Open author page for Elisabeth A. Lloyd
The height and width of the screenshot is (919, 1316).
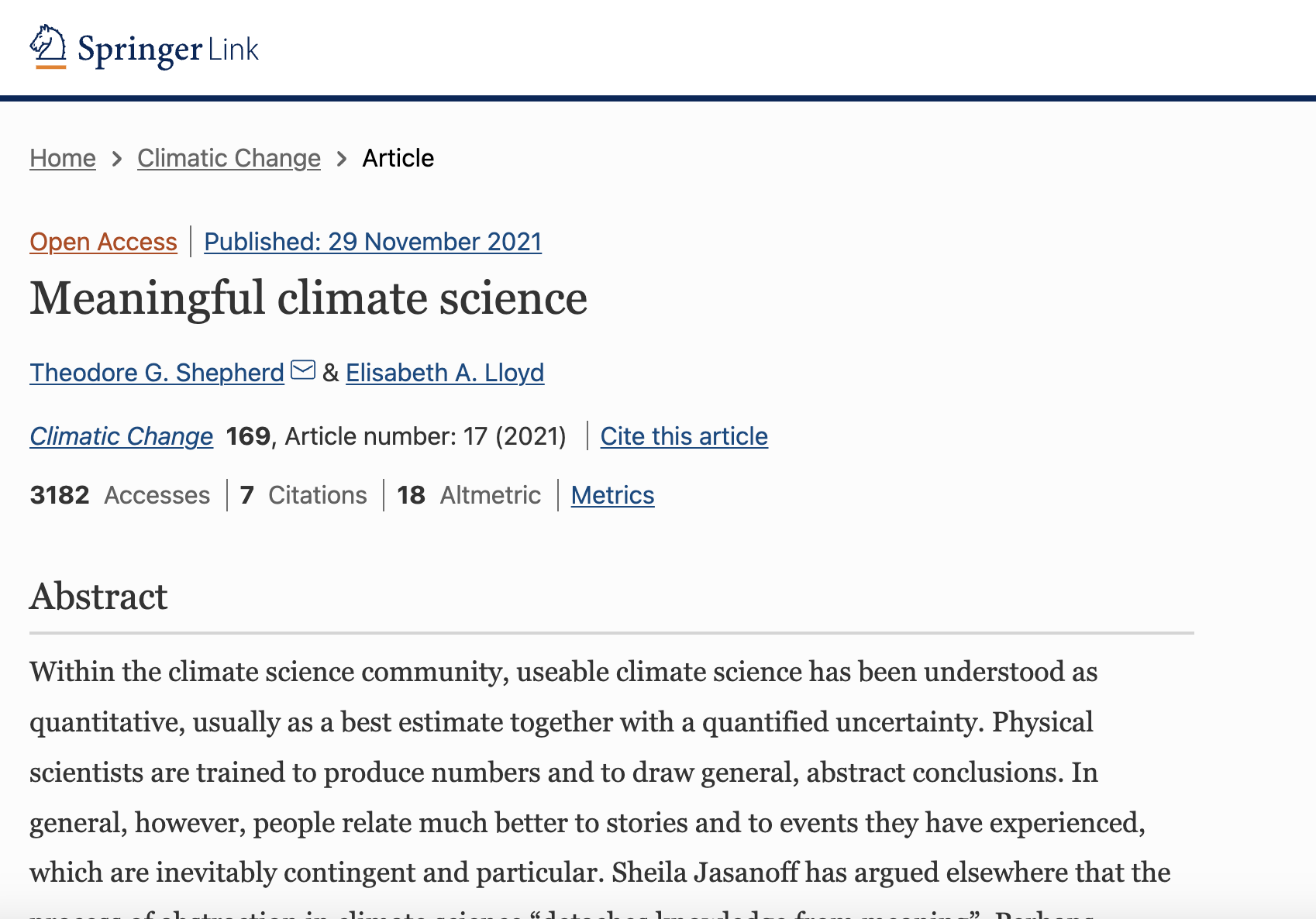tap(445, 373)
